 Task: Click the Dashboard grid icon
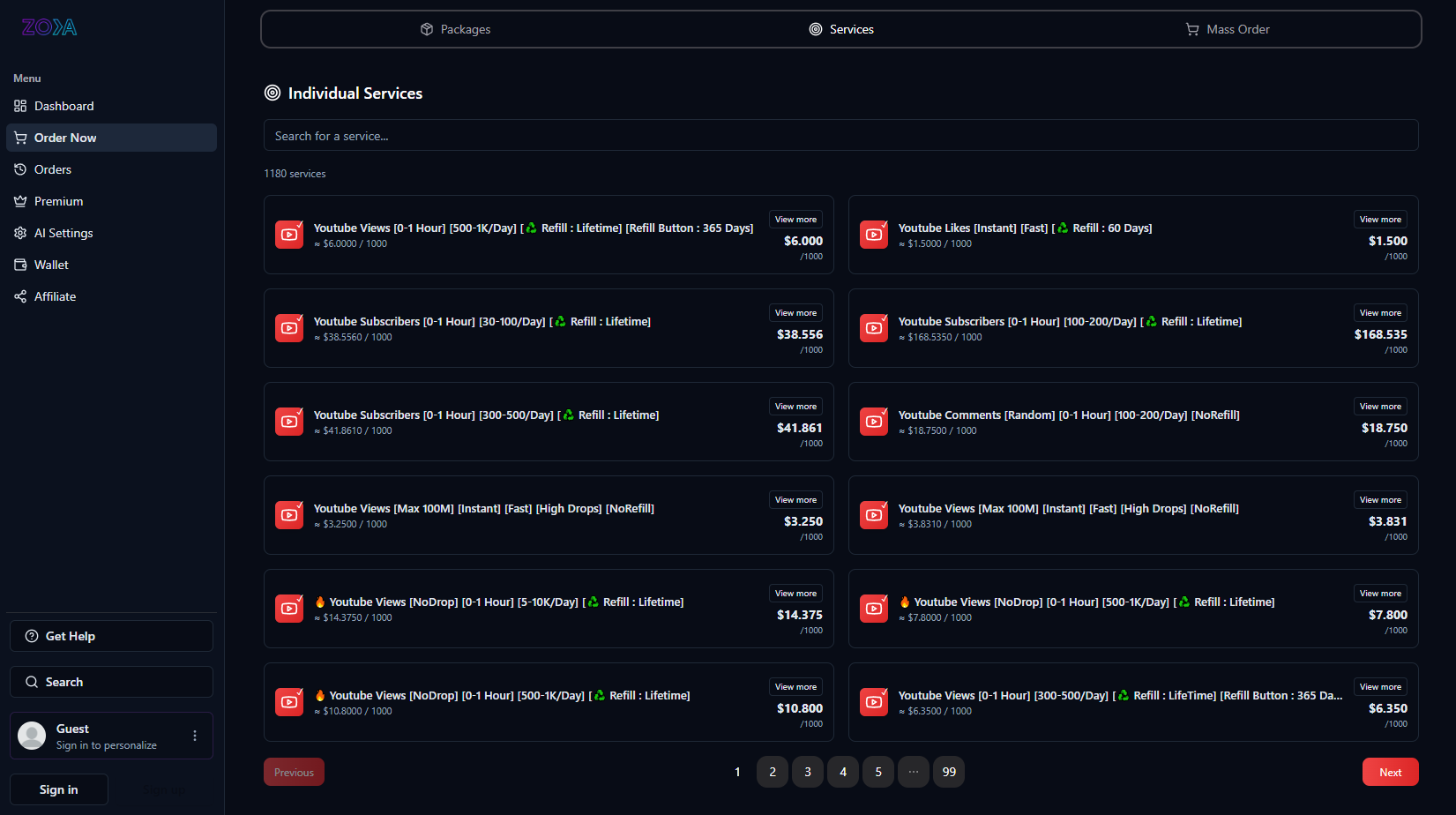click(20, 106)
